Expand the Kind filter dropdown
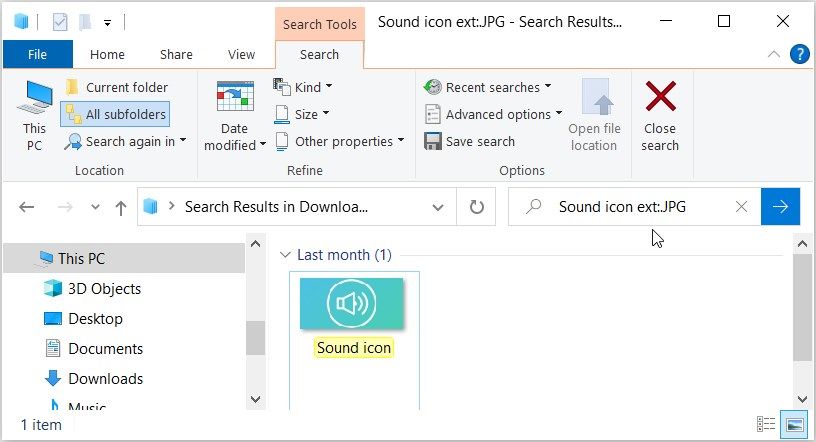This screenshot has height=442, width=816. pyautogui.click(x=304, y=87)
